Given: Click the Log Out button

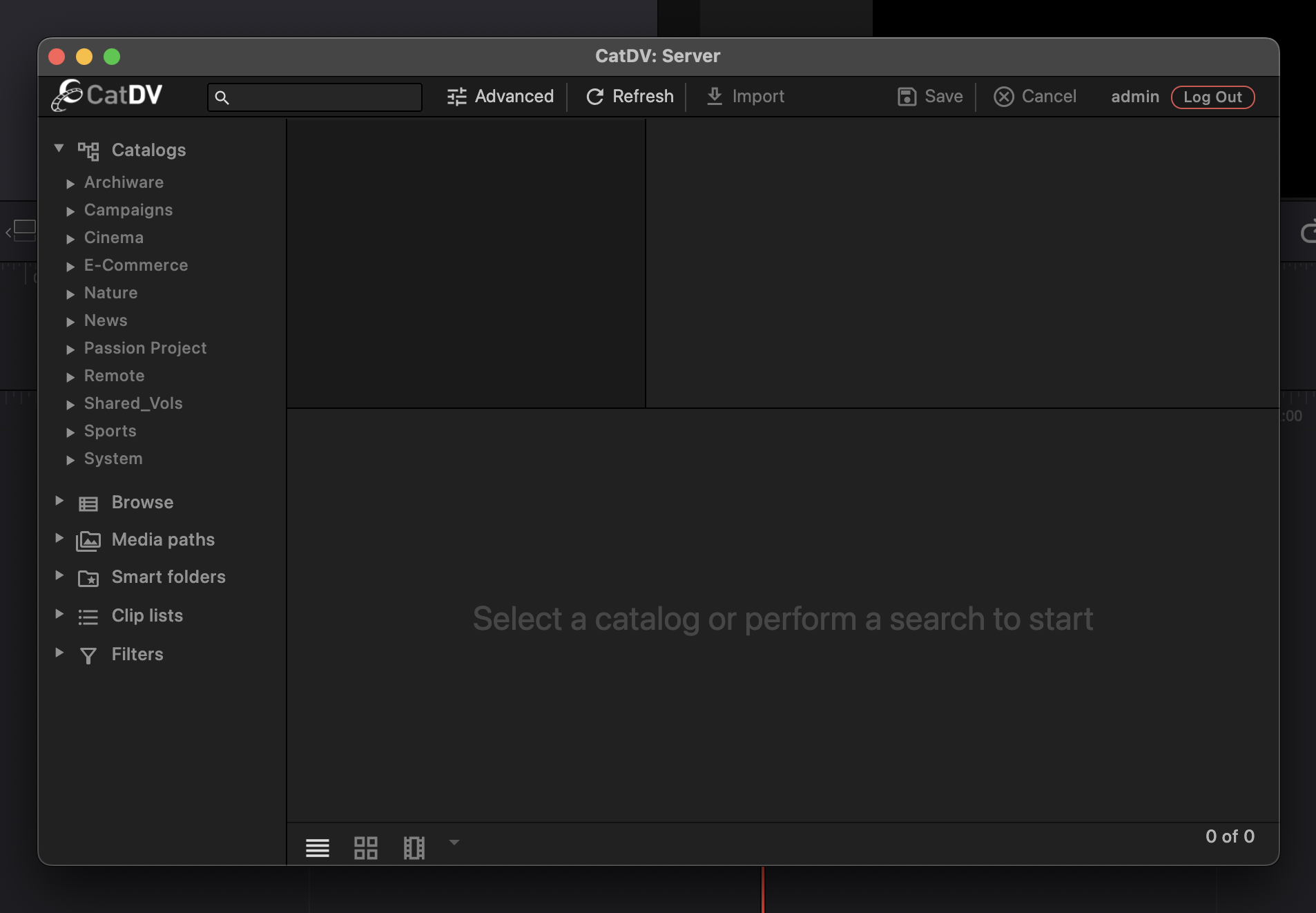Looking at the screenshot, I should coord(1212,97).
